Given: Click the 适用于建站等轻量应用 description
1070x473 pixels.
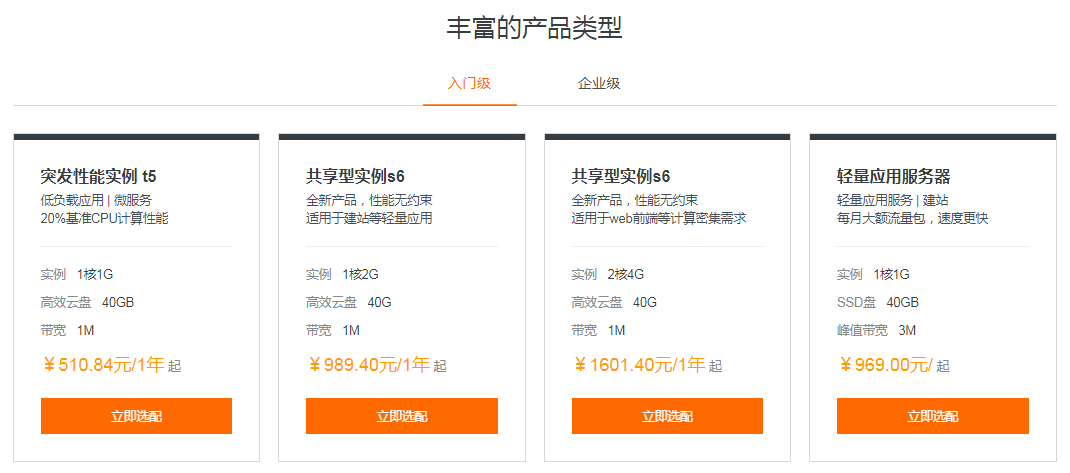Looking at the screenshot, I should (369, 218).
